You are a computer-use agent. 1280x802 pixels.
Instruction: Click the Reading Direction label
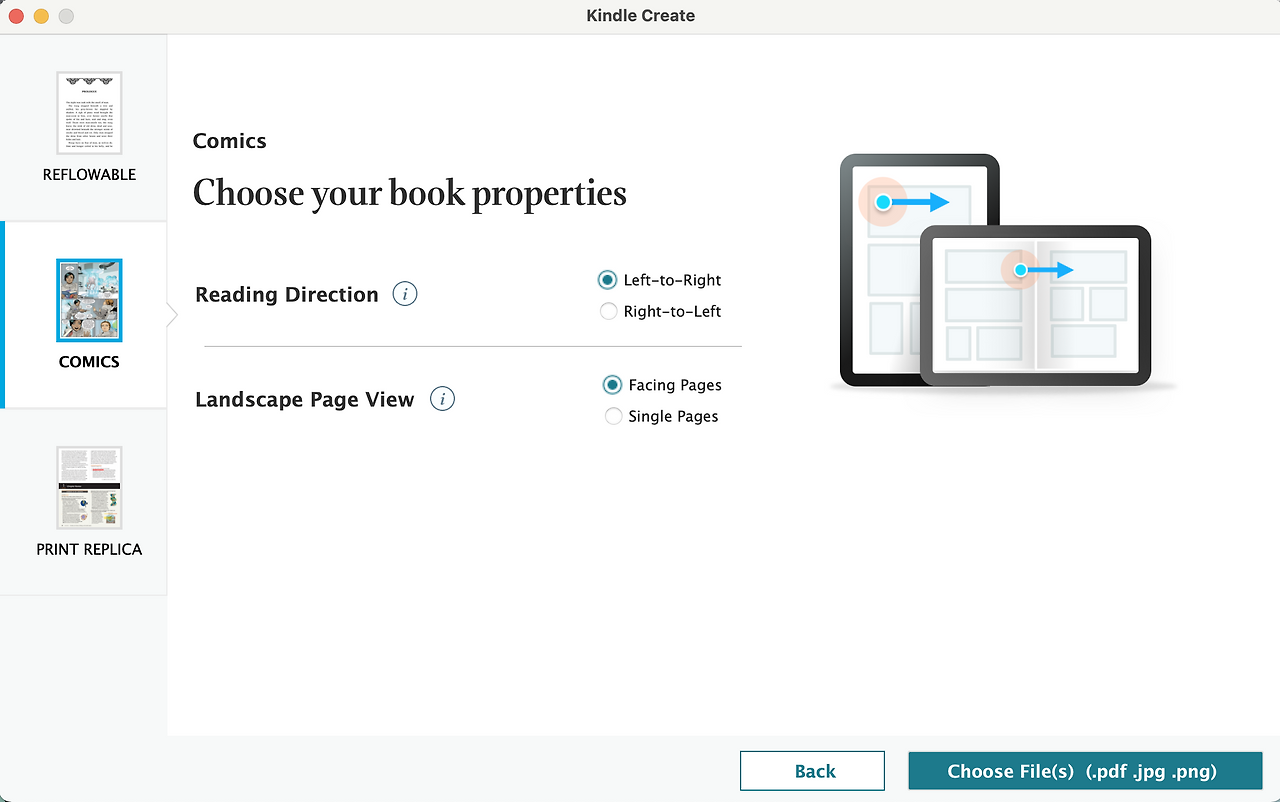287,294
